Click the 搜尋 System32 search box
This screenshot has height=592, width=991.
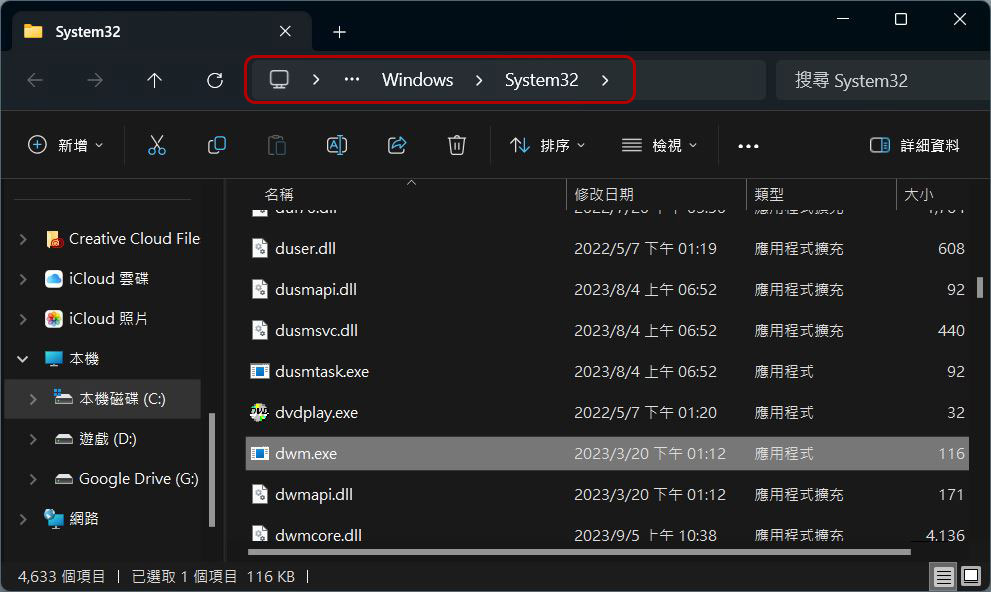coord(883,80)
